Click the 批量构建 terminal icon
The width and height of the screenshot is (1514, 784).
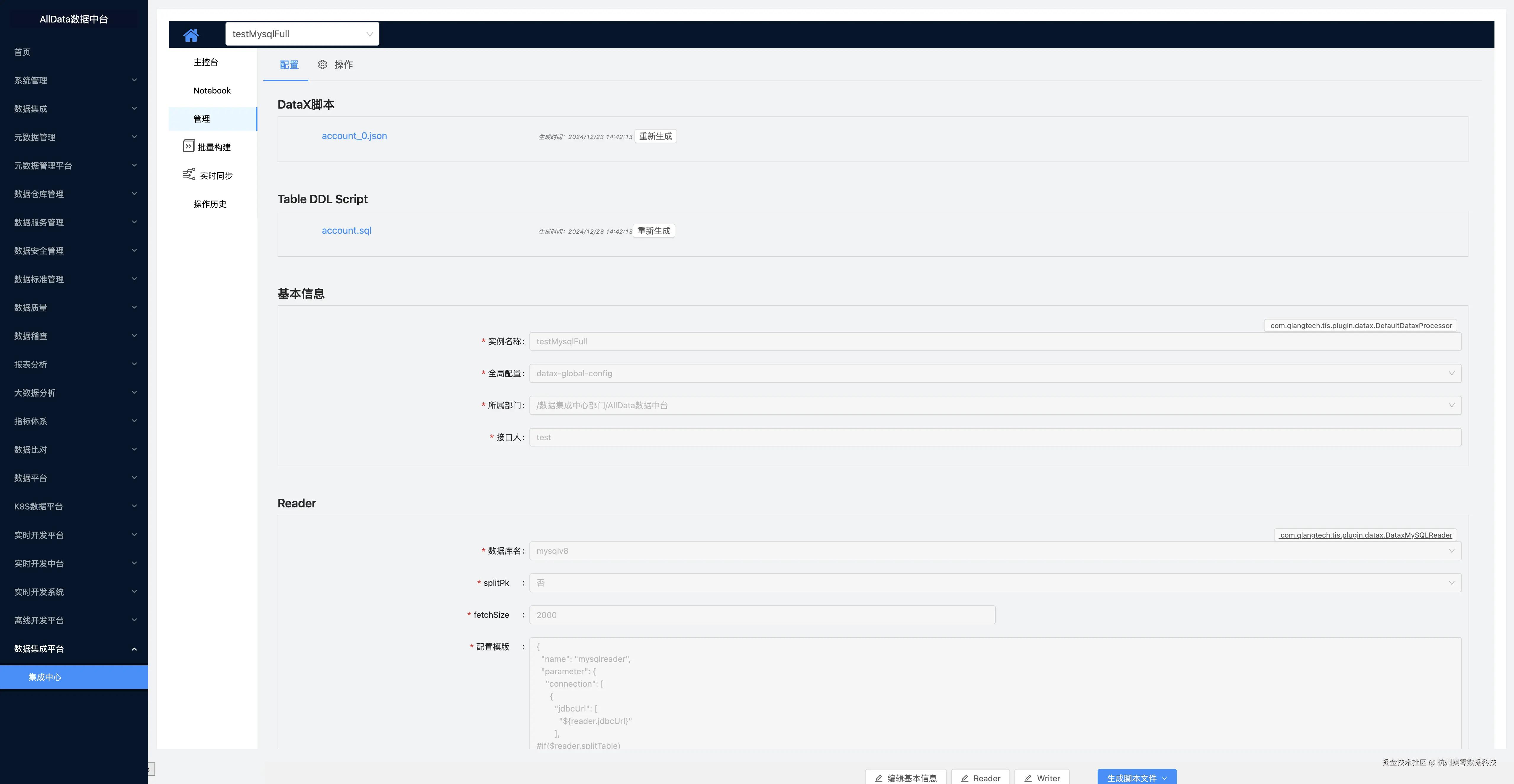click(189, 146)
